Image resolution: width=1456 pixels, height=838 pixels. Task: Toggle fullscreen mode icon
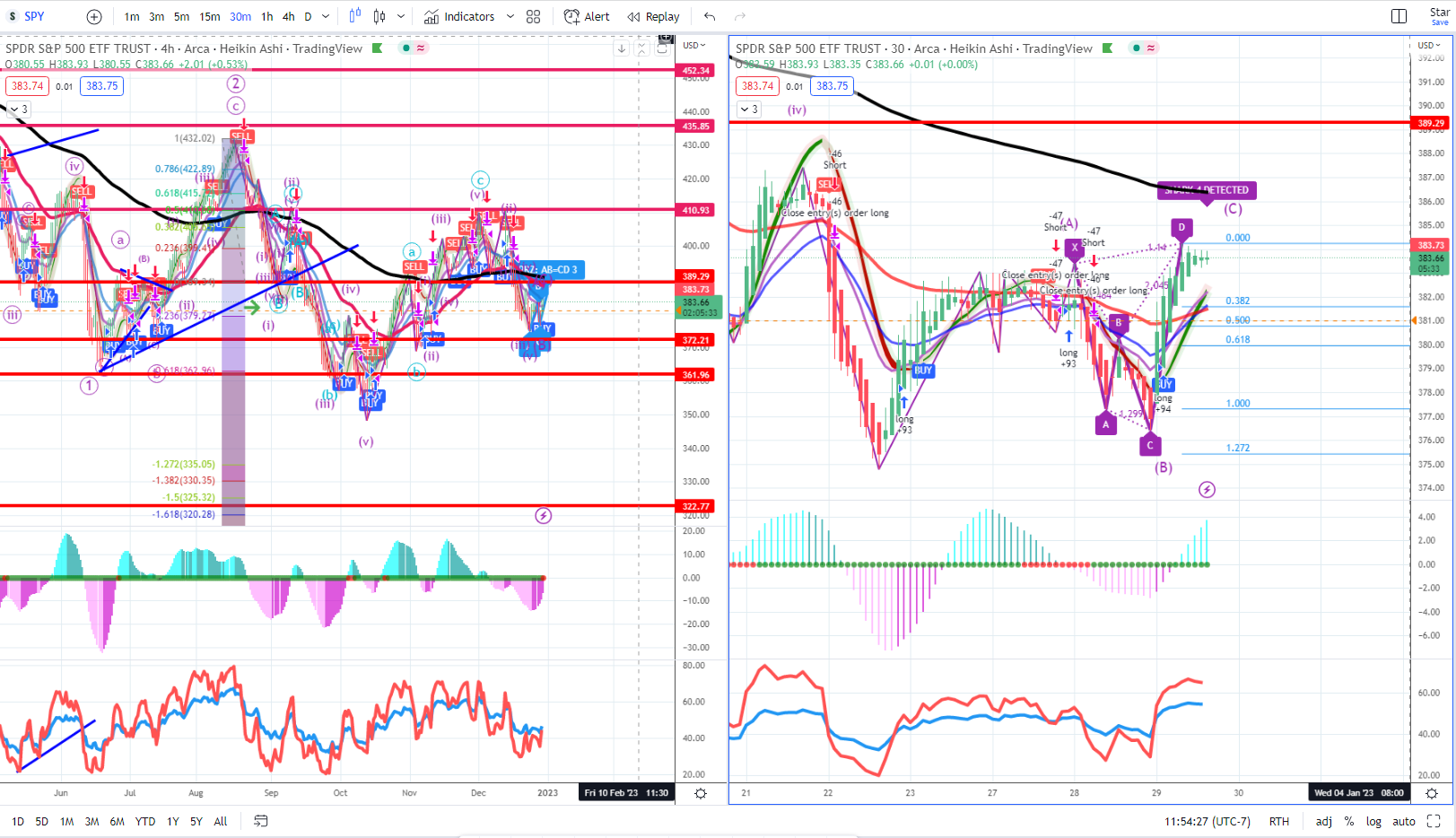point(1434,821)
